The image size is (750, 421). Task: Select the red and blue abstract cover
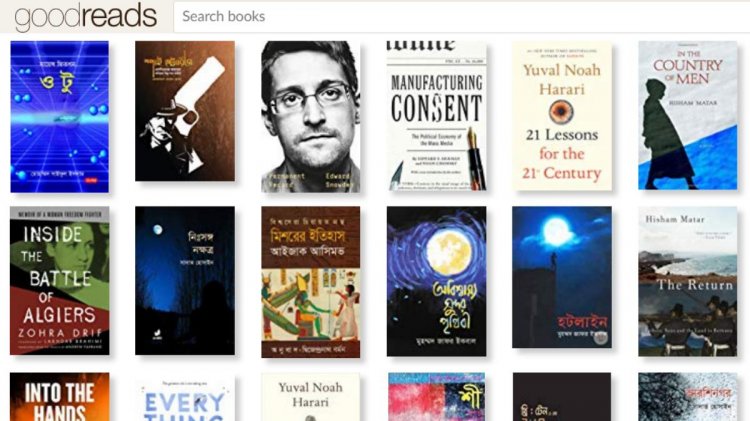coord(436,397)
